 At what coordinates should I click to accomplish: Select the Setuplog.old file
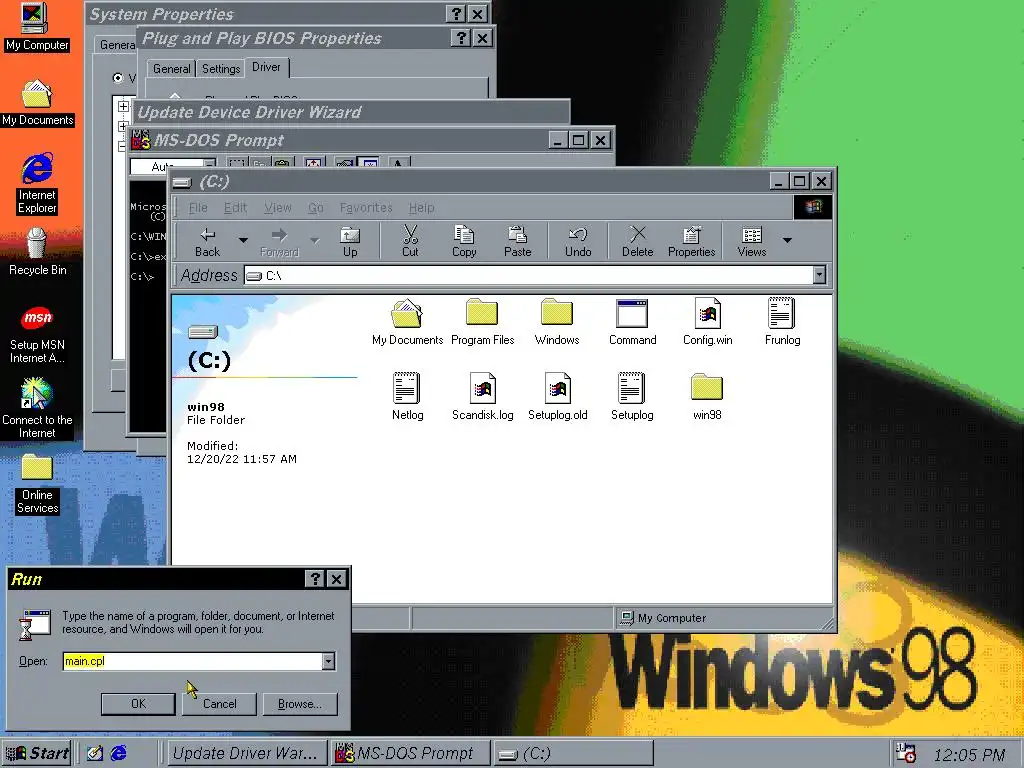click(558, 397)
